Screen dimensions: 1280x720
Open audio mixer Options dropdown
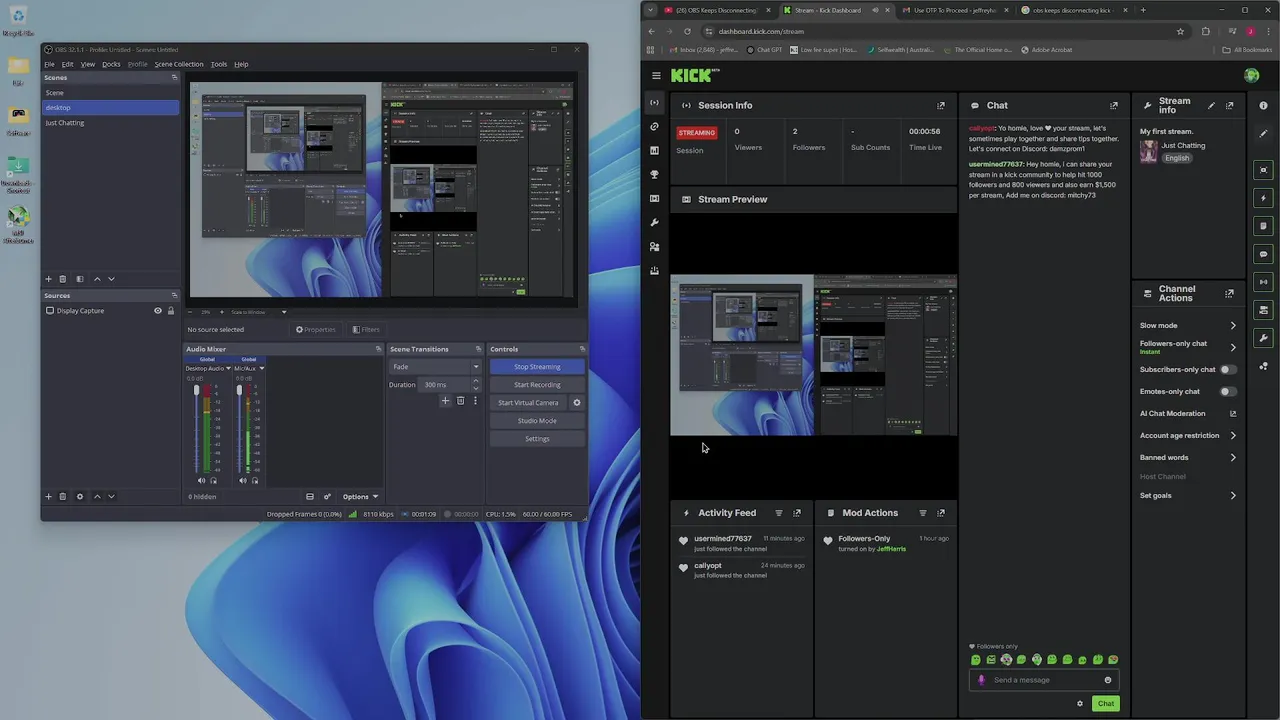360,497
